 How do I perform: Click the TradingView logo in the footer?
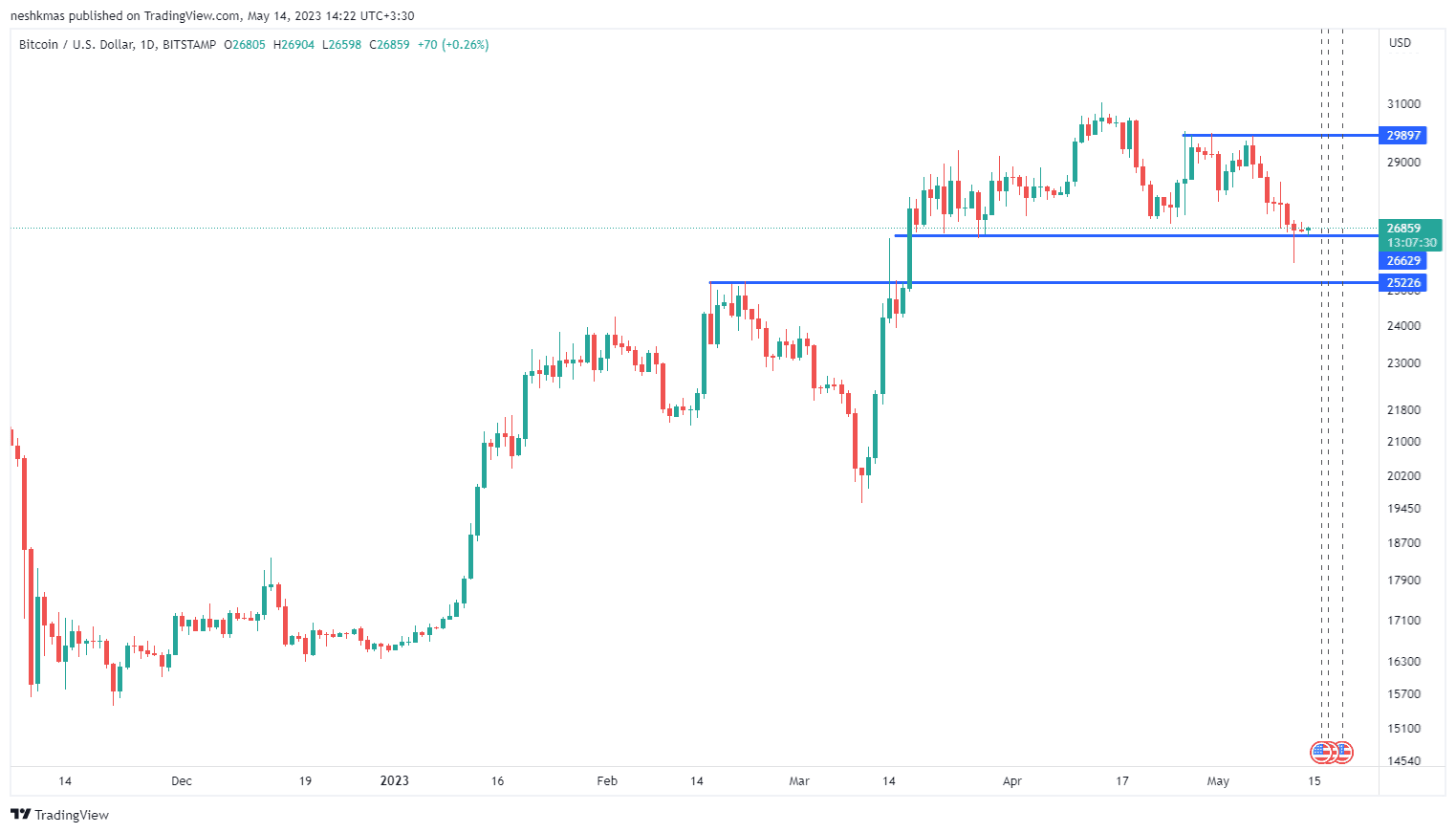pos(59,815)
